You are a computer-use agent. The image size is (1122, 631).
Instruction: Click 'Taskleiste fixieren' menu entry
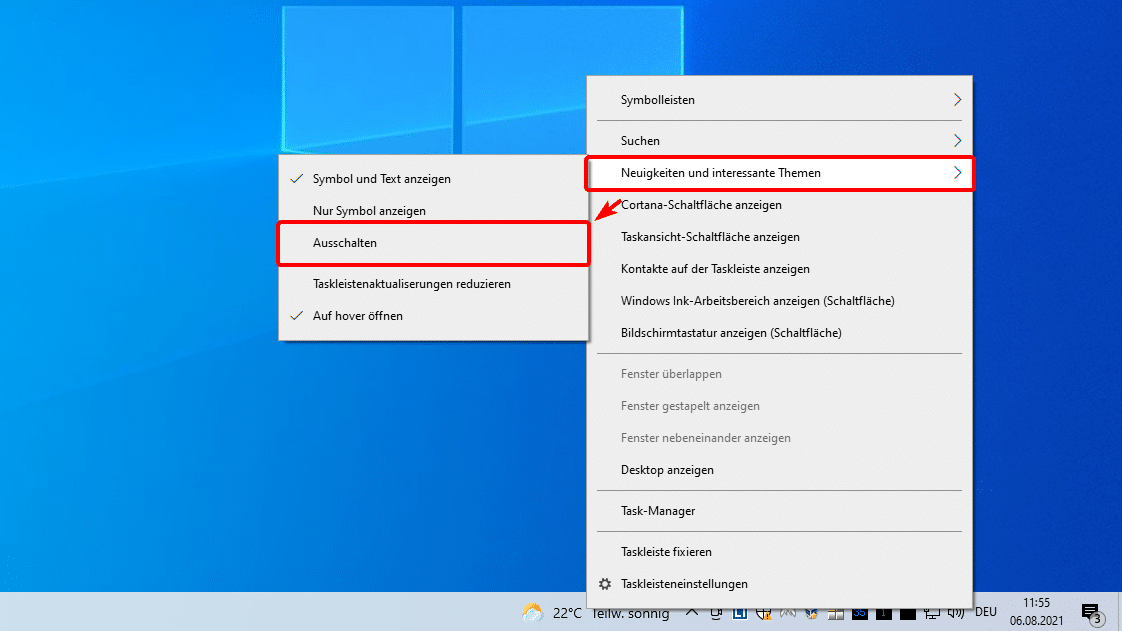coord(666,552)
